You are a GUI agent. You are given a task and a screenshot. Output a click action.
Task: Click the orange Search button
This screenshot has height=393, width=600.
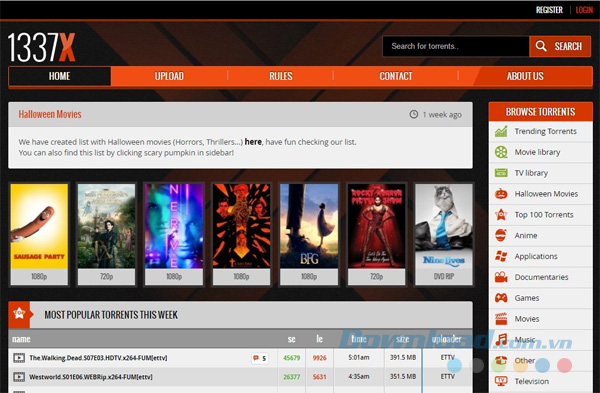pos(560,46)
